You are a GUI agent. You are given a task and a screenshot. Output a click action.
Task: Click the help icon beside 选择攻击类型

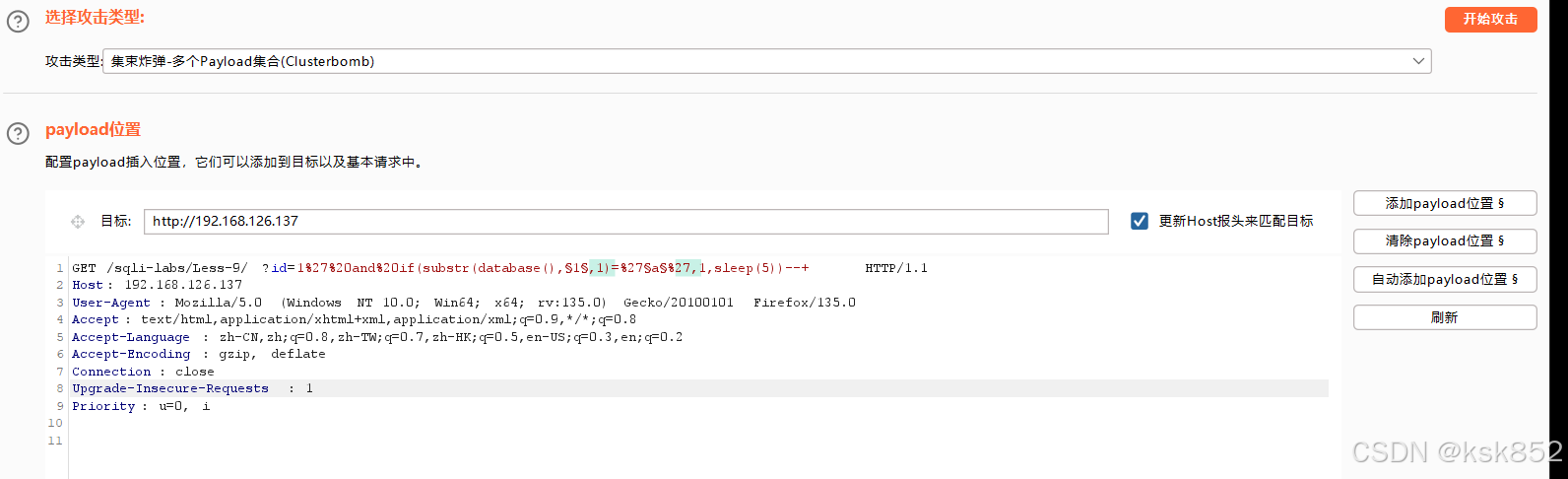click(18, 21)
